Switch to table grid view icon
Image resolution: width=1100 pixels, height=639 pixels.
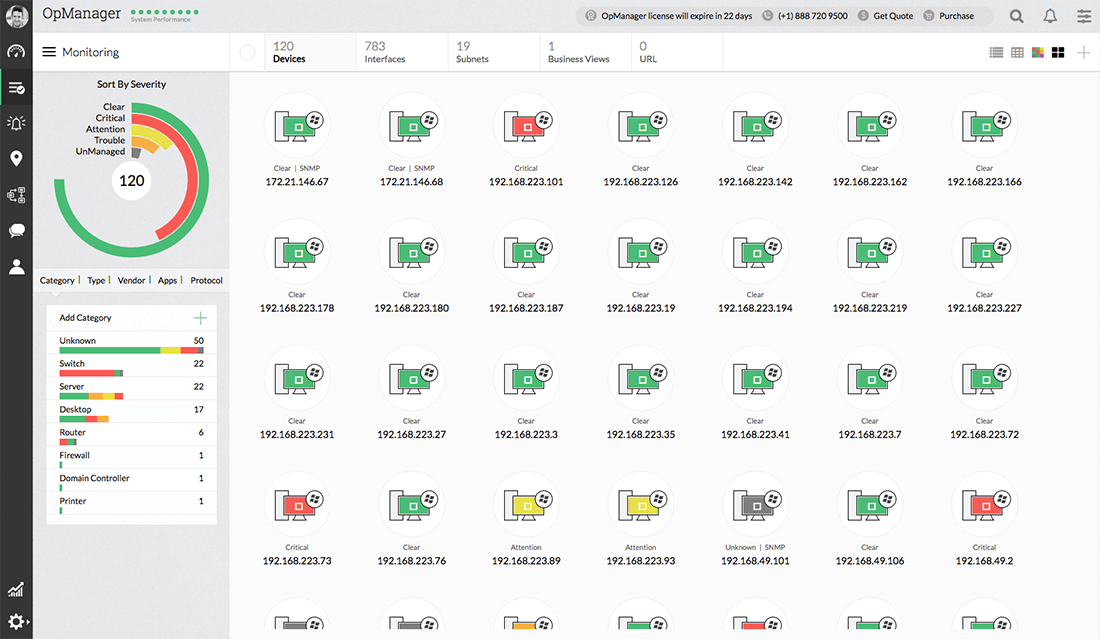tap(1017, 53)
